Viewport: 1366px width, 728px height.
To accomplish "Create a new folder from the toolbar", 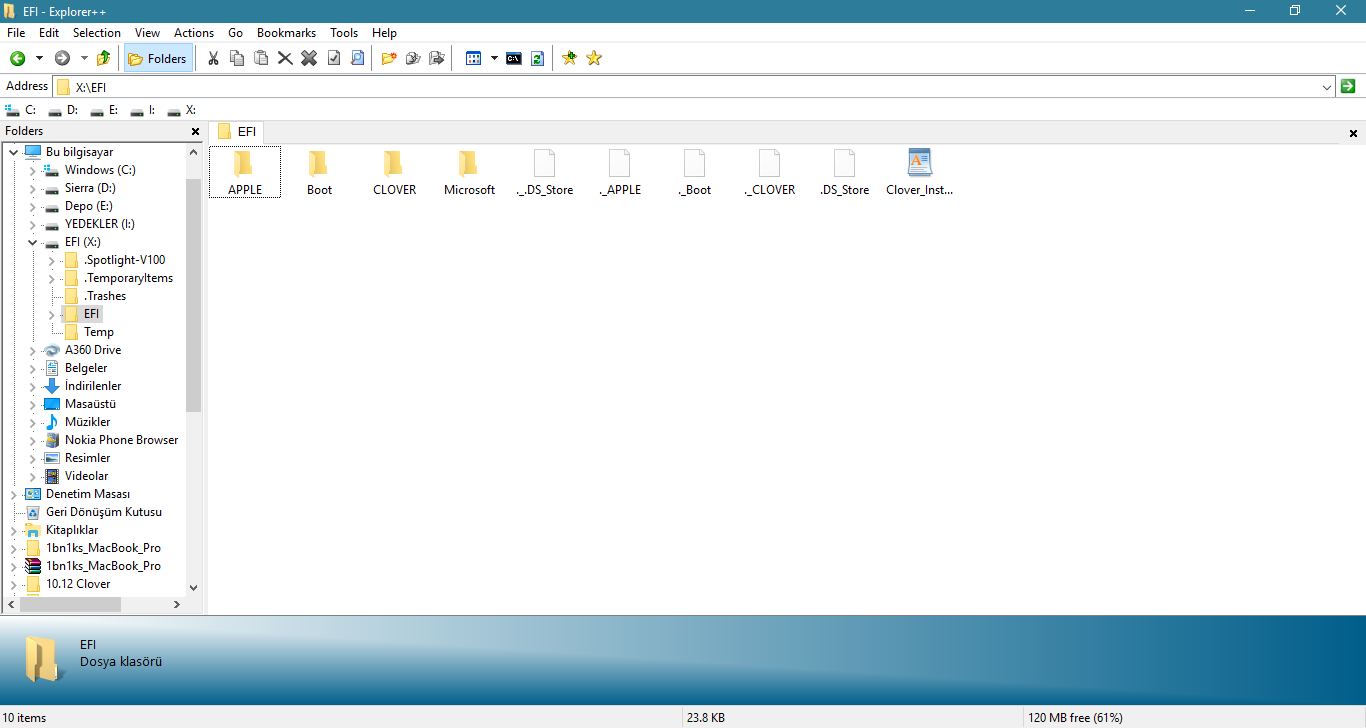I will pos(389,58).
